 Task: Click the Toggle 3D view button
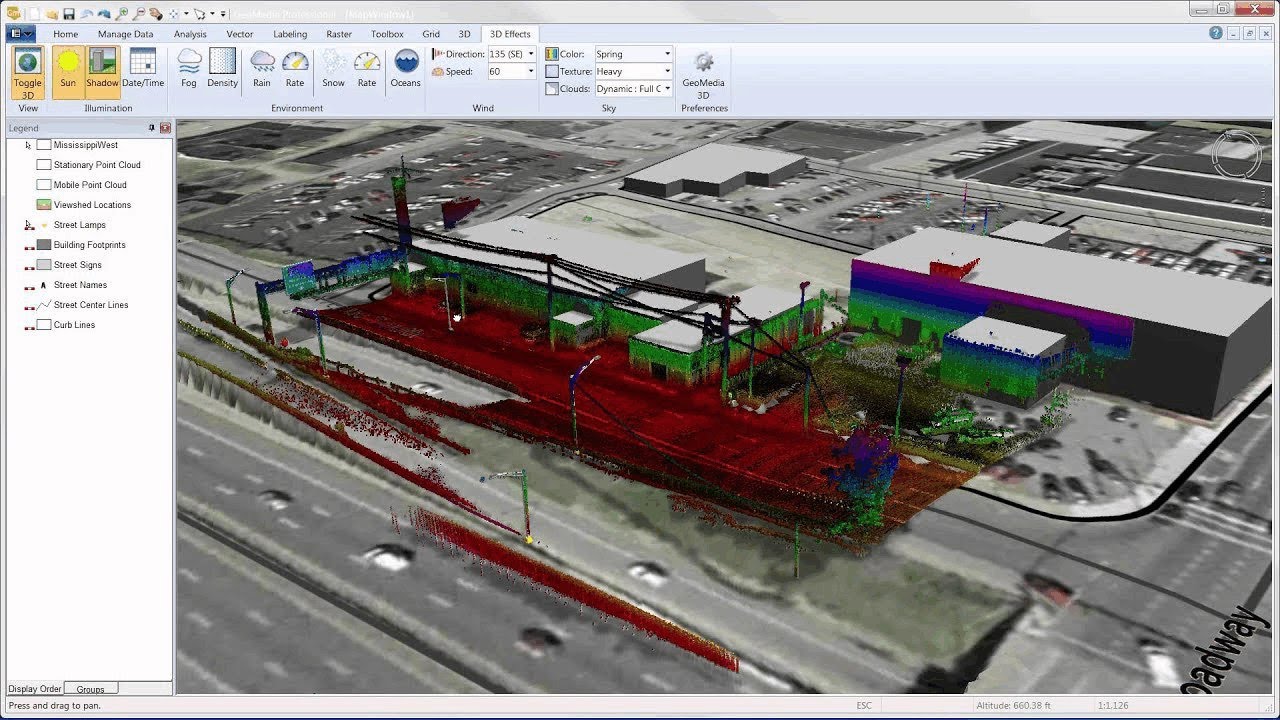28,72
